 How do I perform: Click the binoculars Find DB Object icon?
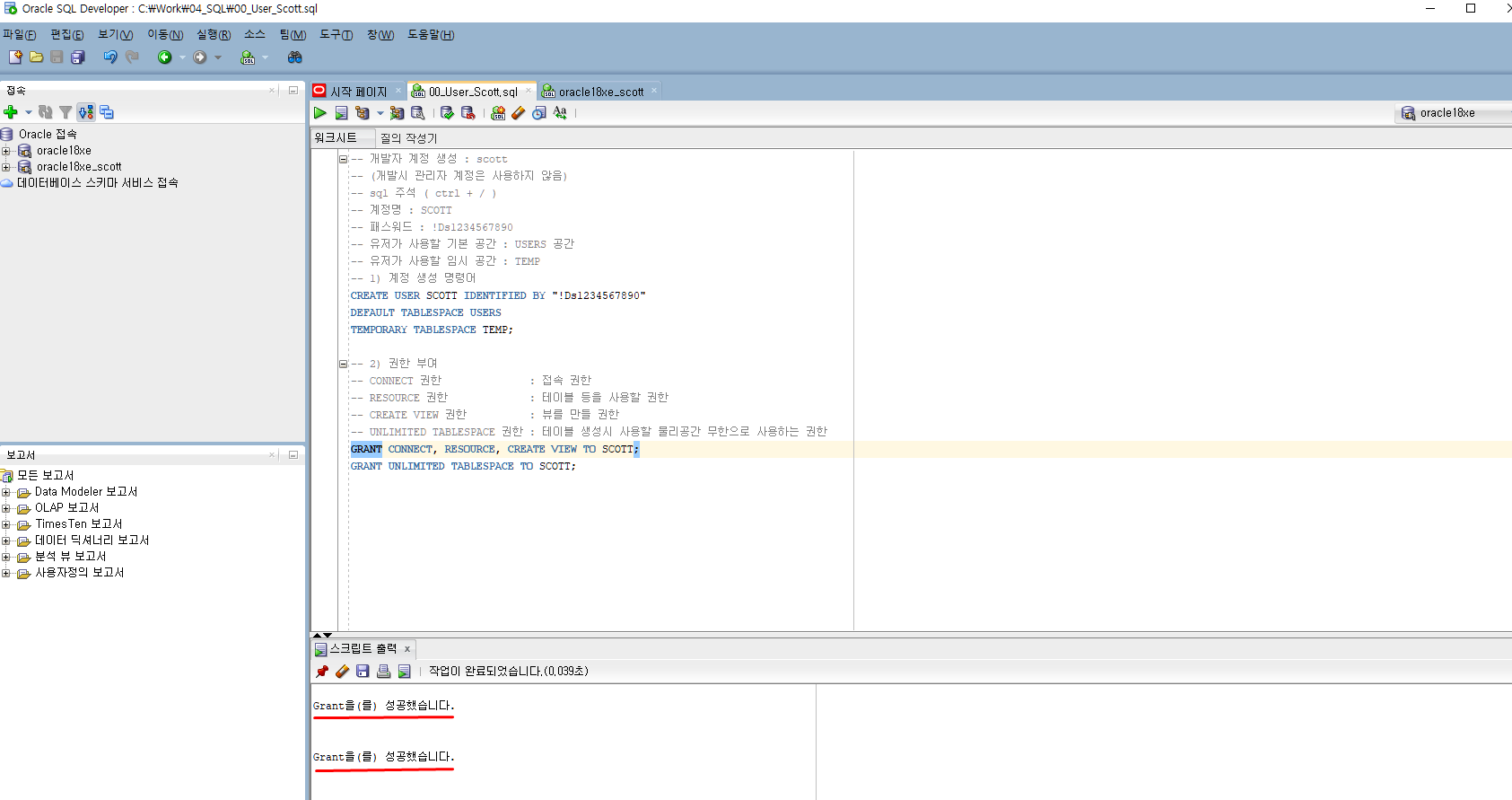(294, 57)
